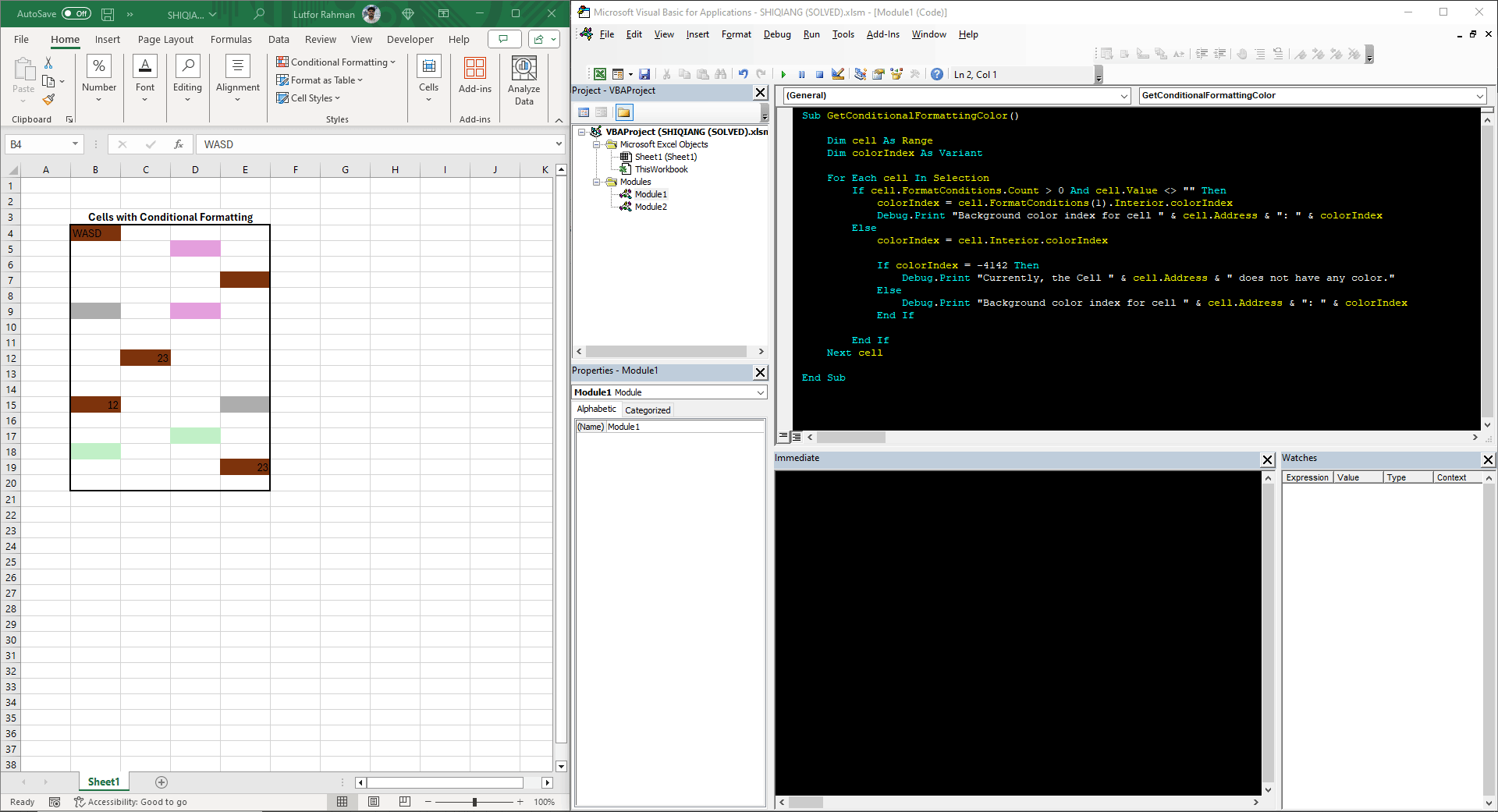This screenshot has height=812, width=1498.
Task: Switch to Page Layout view in status bar
Action: 374,802
